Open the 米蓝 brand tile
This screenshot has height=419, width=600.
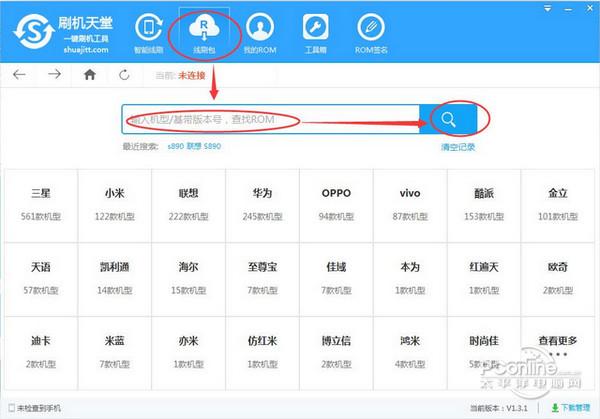pyautogui.click(x=115, y=353)
